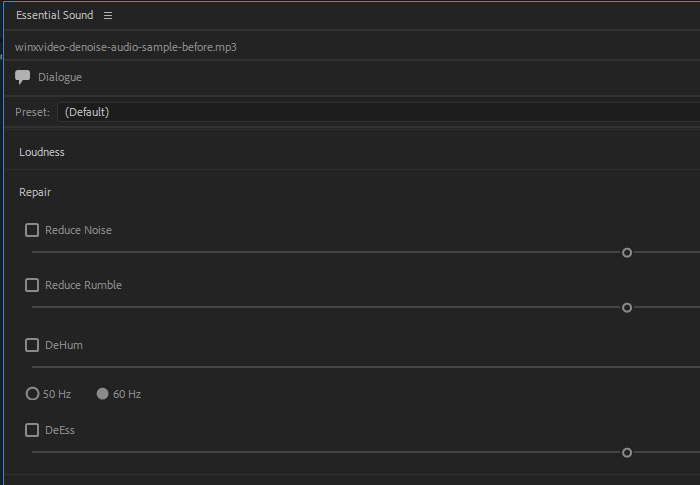Click the Preset label
Viewport: 700px width, 485px height.
(32, 112)
